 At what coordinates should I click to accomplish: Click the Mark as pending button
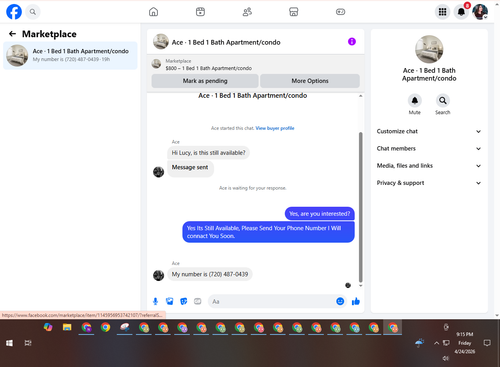[205, 81]
